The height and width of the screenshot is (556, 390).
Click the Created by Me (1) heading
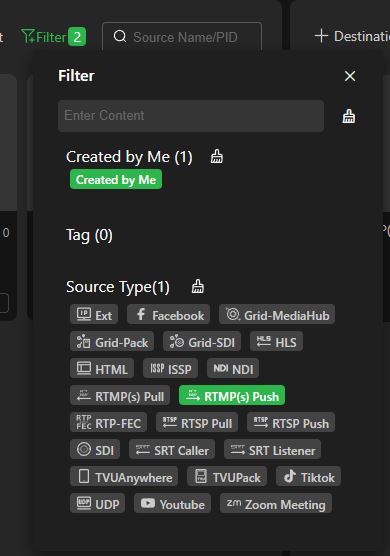point(129,157)
